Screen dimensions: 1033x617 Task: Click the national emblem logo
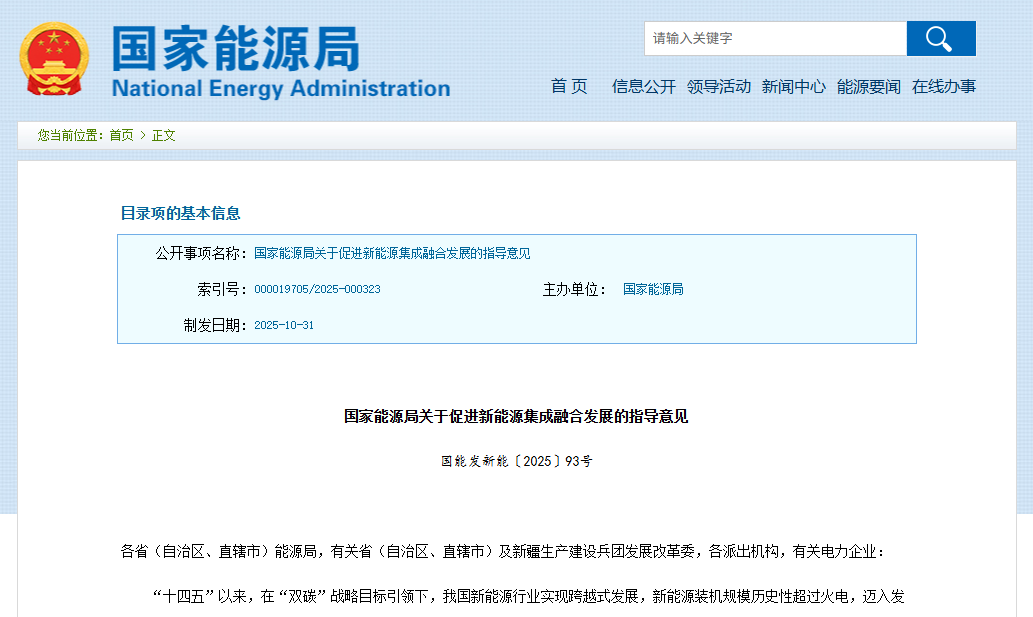54,59
